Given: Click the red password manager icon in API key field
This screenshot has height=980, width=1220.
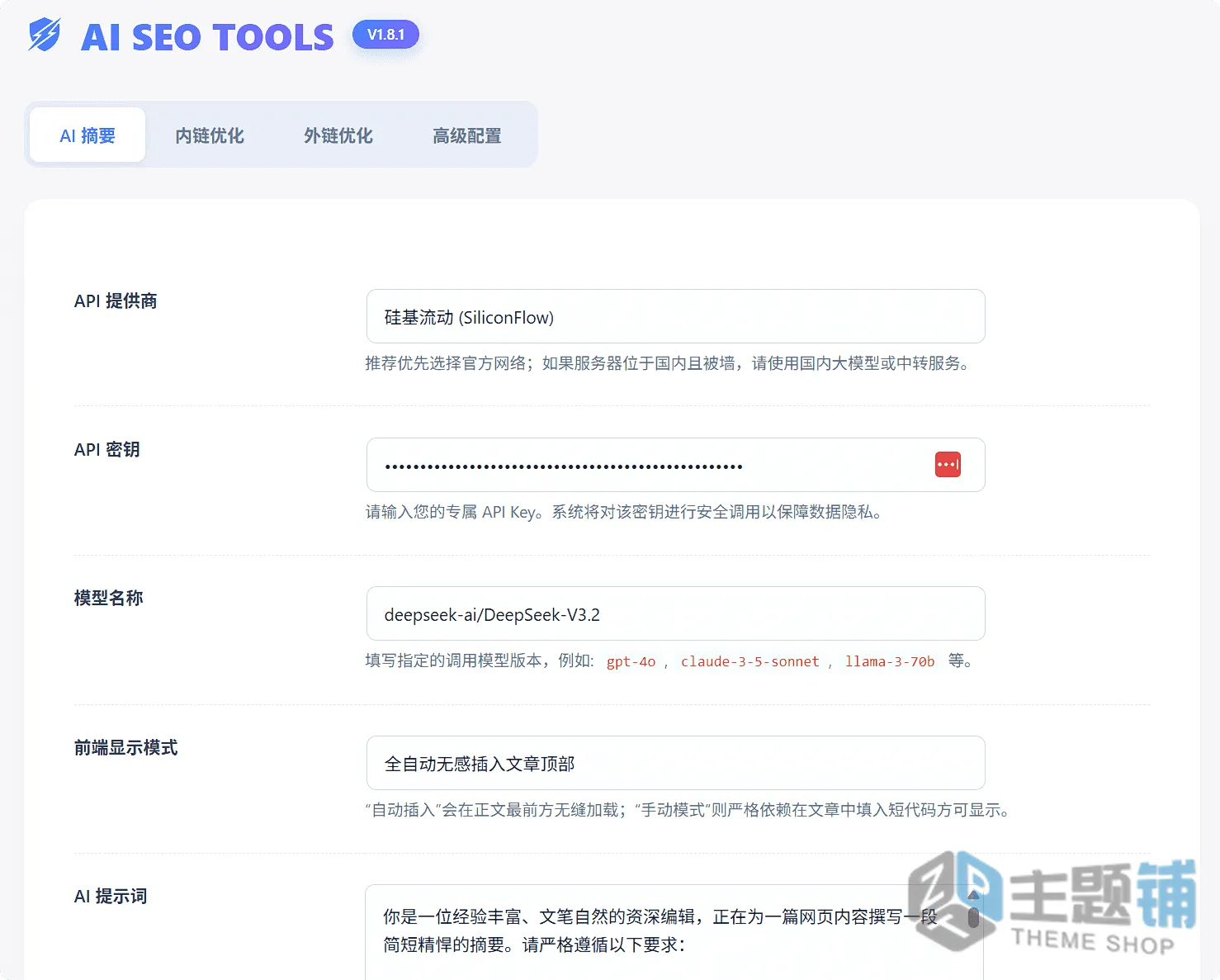Looking at the screenshot, I should (948, 465).
